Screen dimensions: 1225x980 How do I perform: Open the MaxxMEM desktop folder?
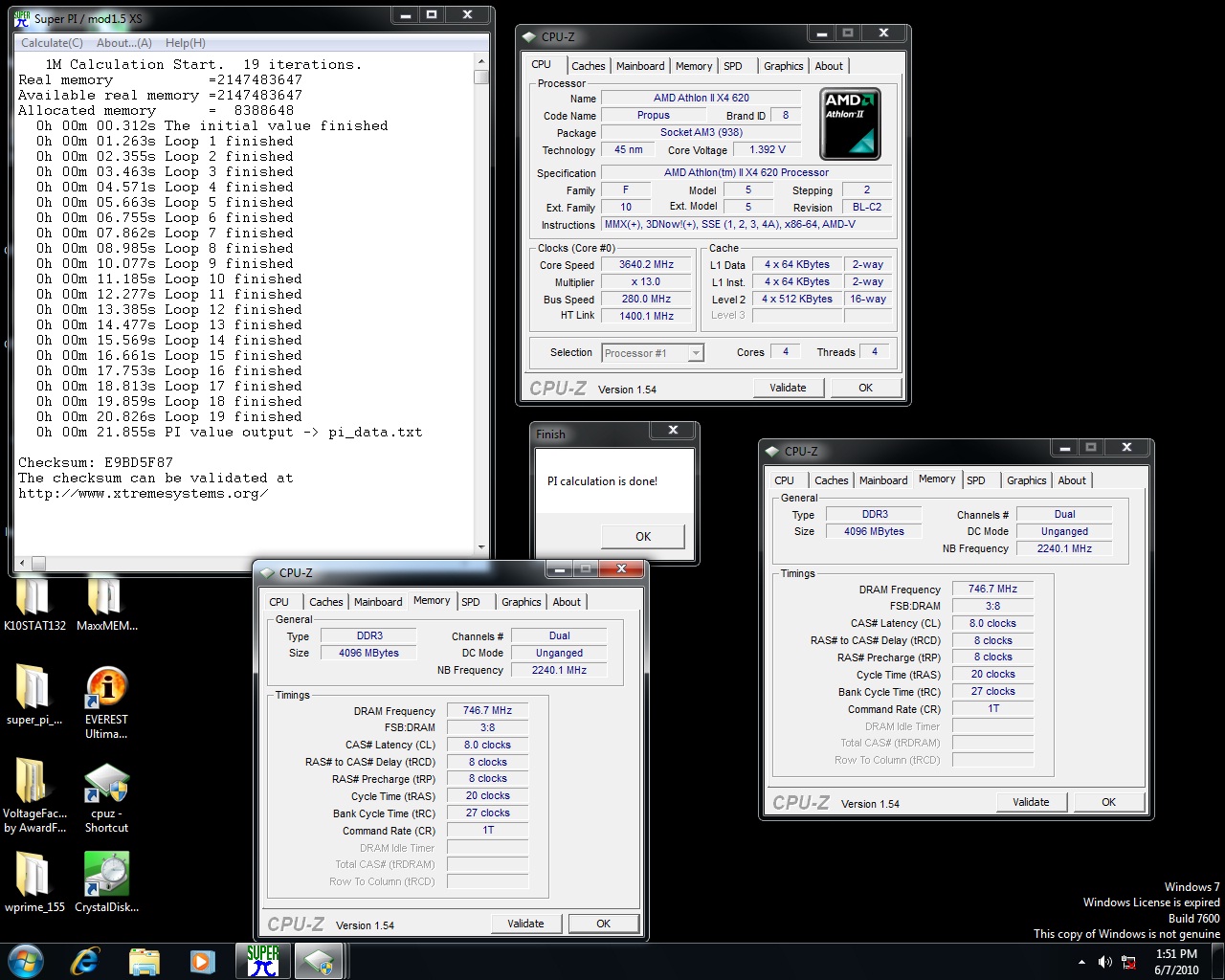tap(106, 603)
